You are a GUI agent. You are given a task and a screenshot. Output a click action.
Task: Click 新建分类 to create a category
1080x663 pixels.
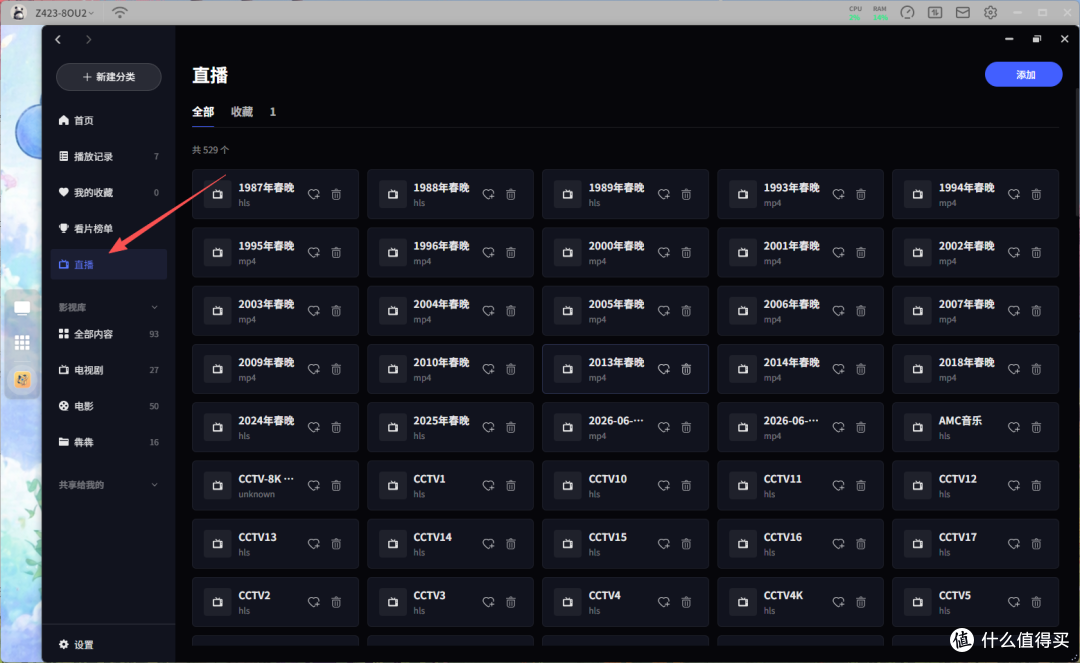click(109, 77)
